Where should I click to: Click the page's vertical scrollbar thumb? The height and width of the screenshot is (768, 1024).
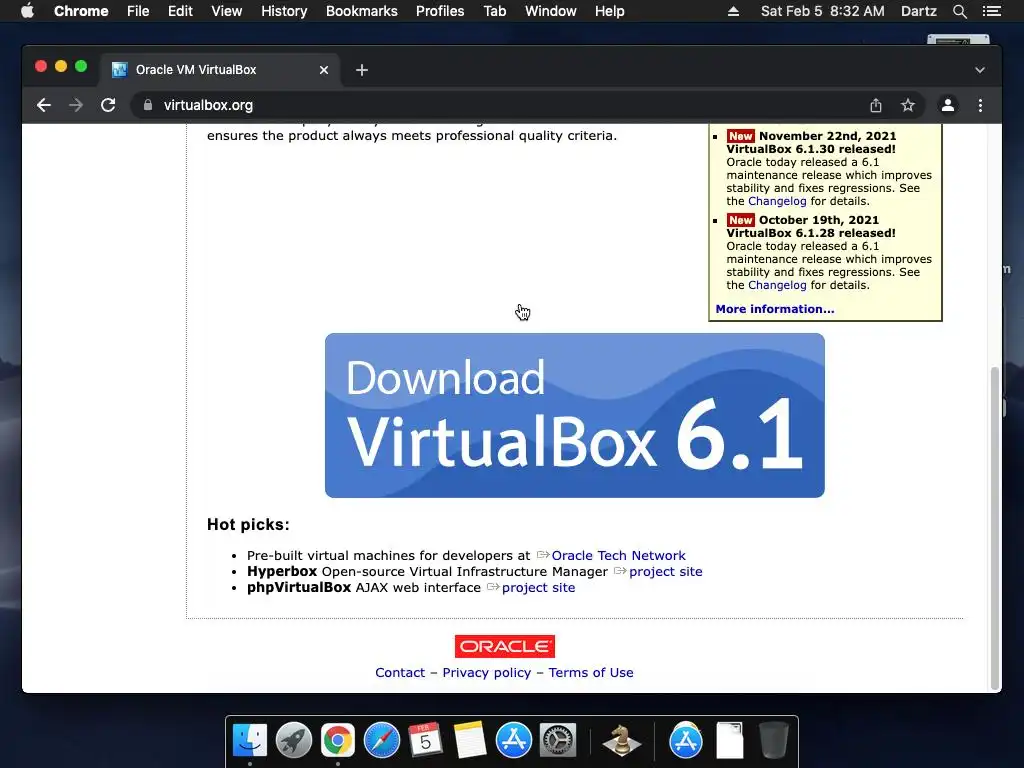[995, 528]
